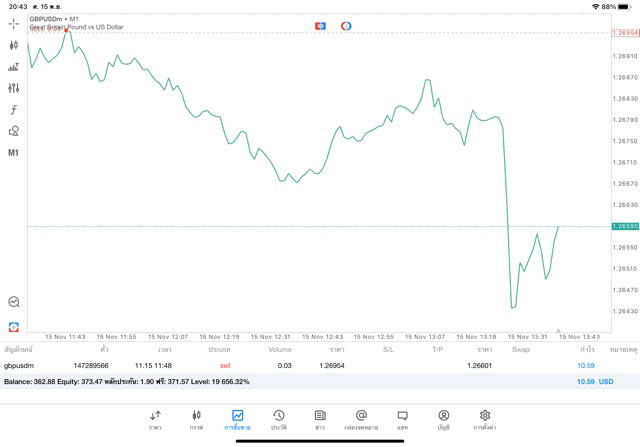Screen dimensions: 640x447
Task: Click the กำไร profit column header
Action: [587, 350]
